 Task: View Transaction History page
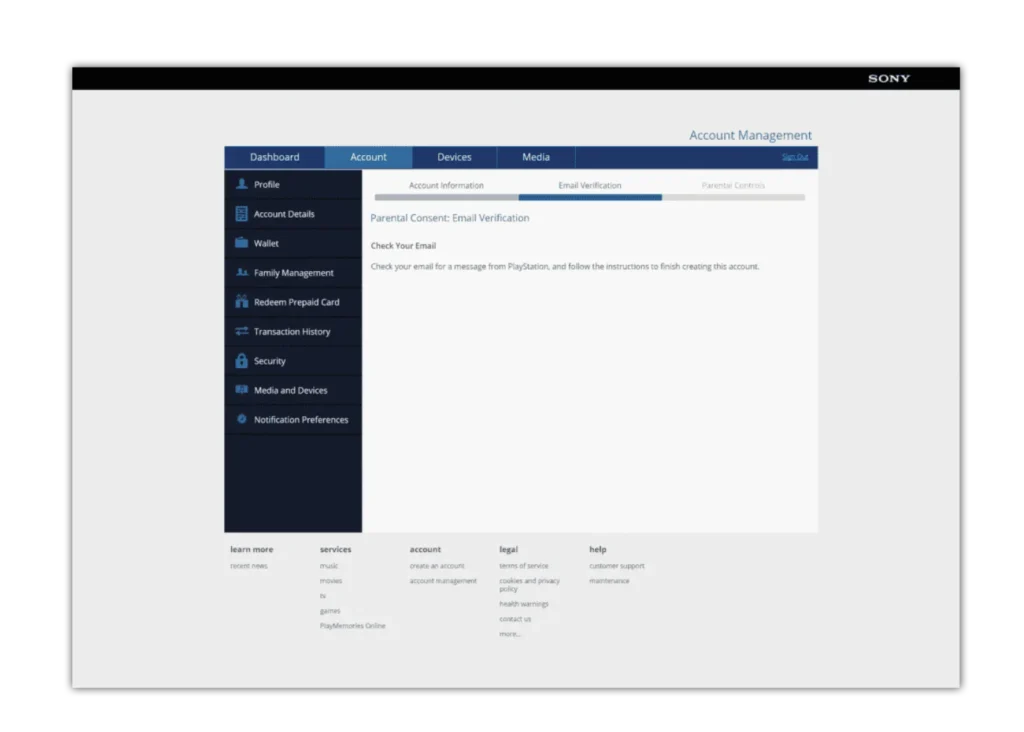(293, 331)
